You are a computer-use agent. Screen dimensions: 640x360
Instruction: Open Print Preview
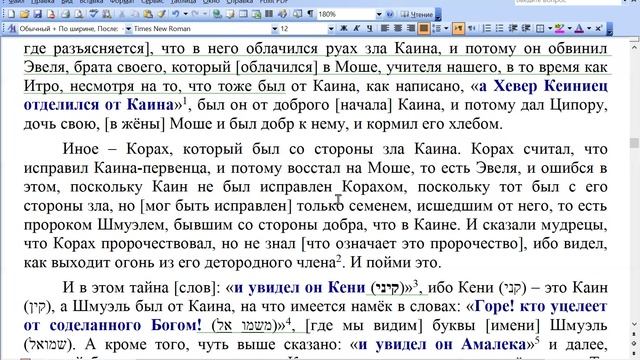click(x=78, y=14)
